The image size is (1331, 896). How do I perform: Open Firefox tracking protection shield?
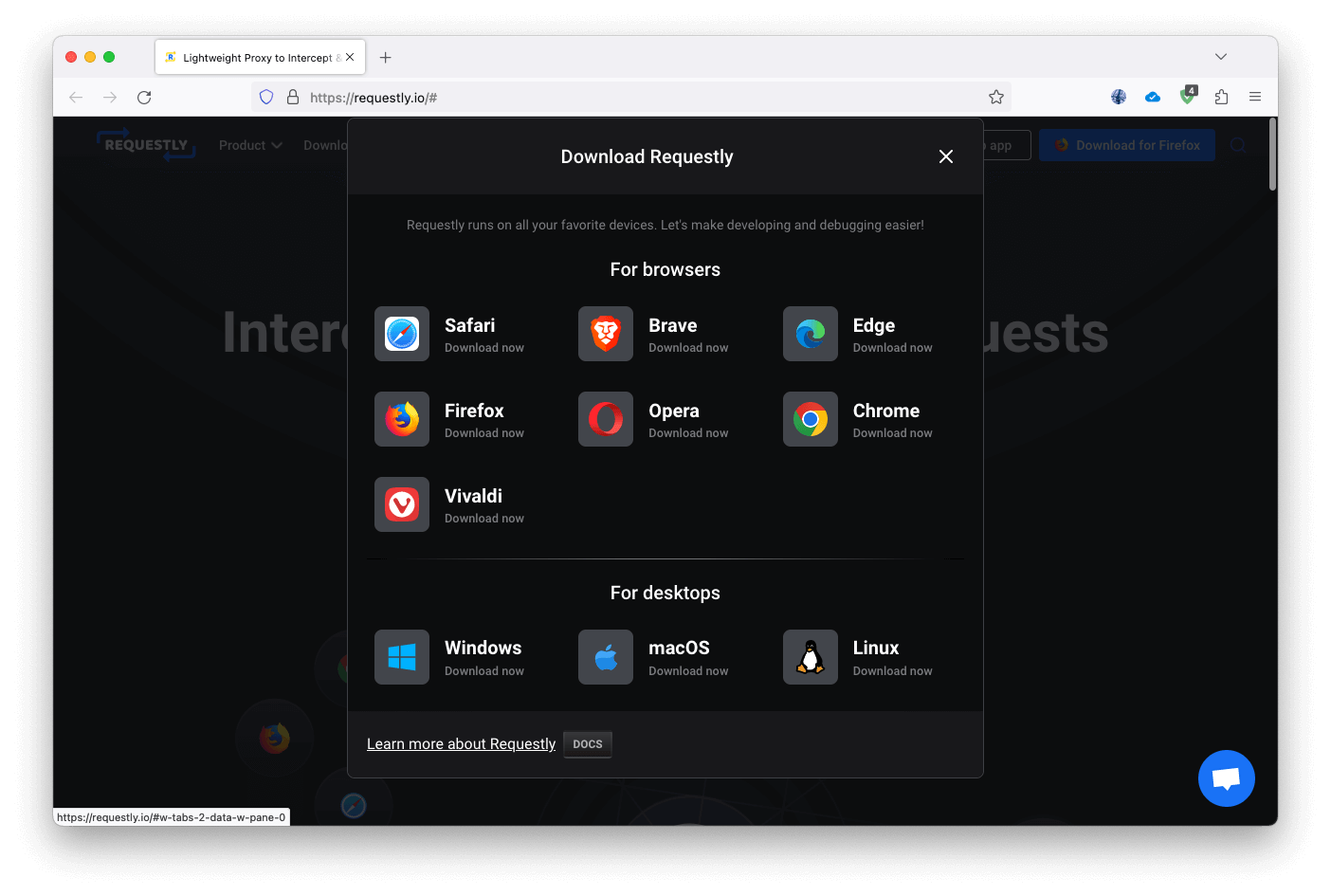pyautogui.click(x=266, y=97)
